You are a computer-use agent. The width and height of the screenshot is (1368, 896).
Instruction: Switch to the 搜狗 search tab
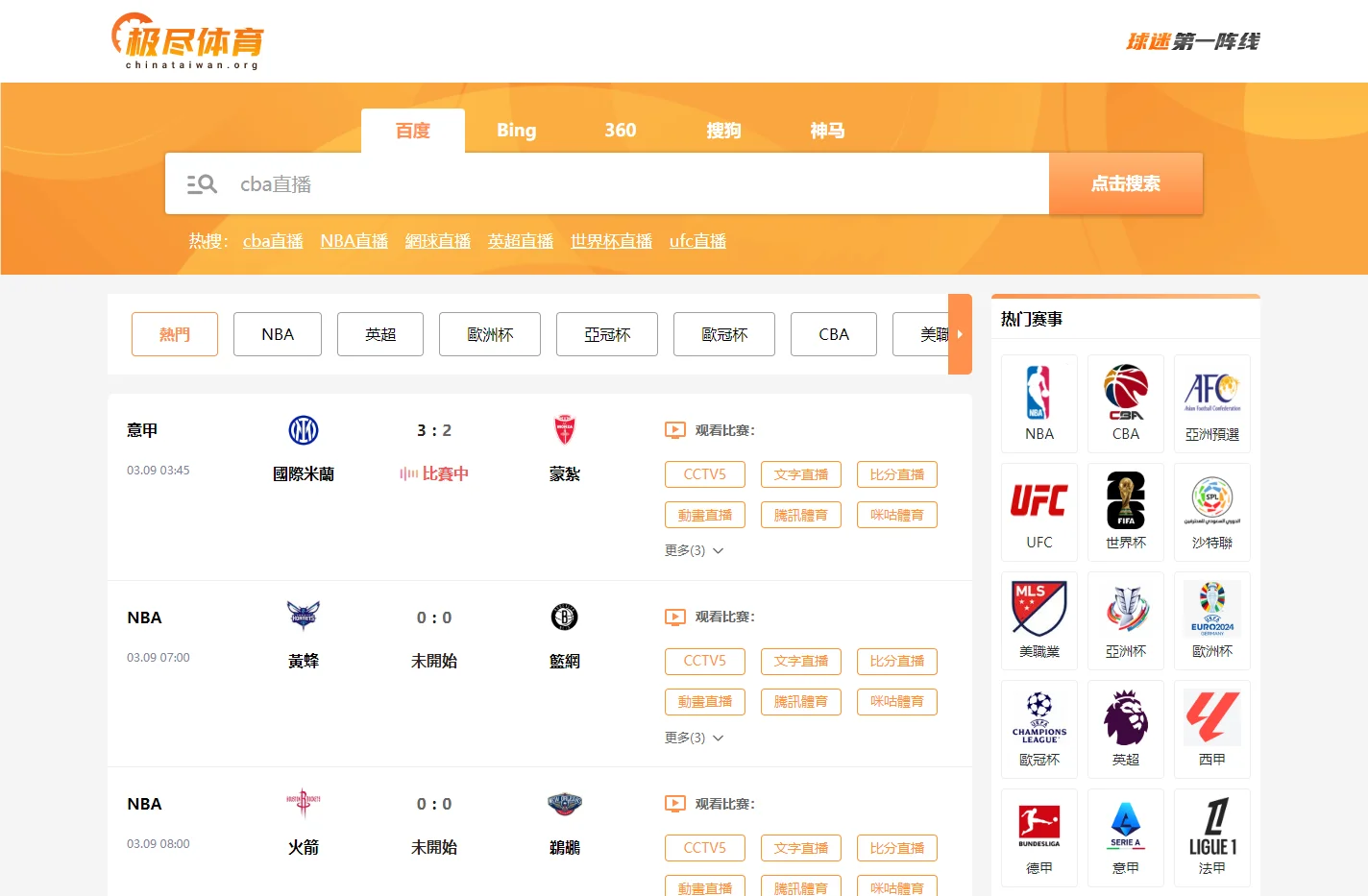pos(724,131)
